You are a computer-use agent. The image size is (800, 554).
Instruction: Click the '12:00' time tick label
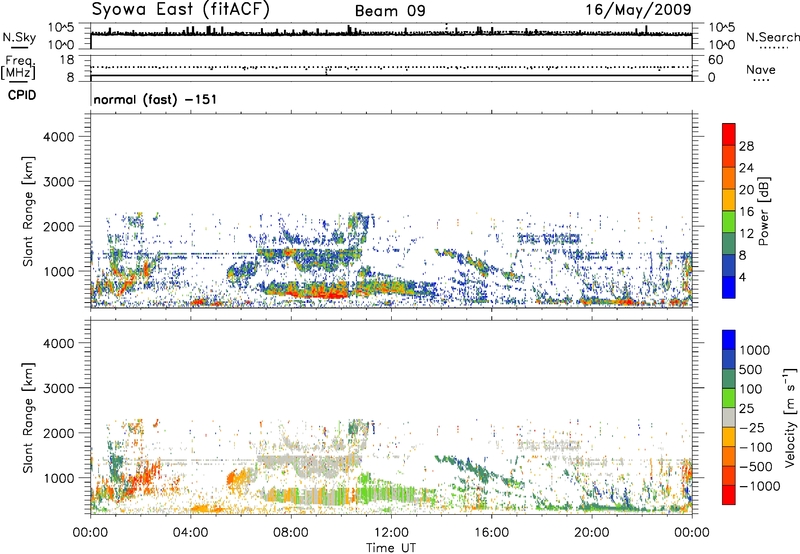(x=391, y=533)
